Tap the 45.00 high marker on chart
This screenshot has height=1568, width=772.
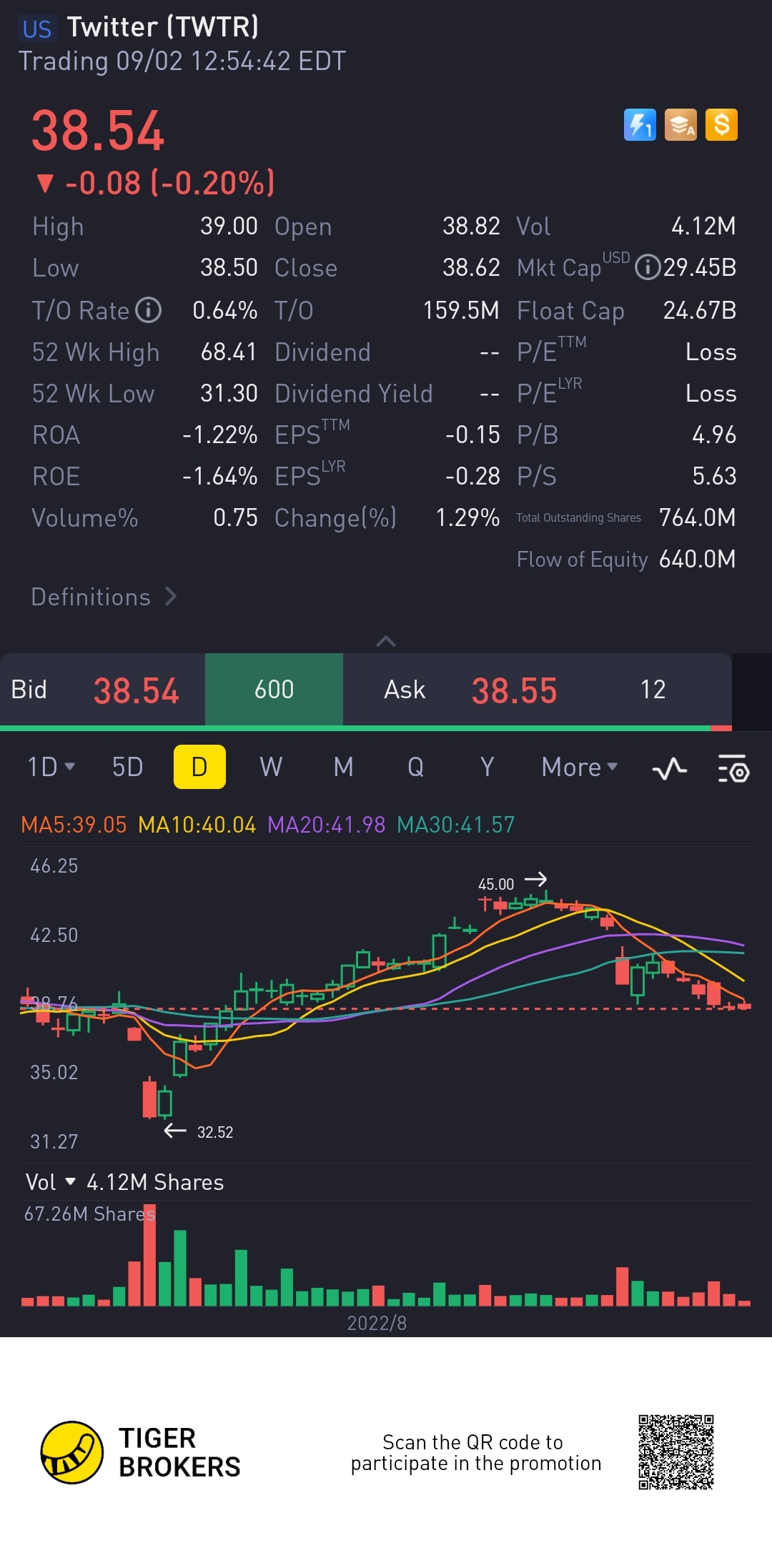496,884
